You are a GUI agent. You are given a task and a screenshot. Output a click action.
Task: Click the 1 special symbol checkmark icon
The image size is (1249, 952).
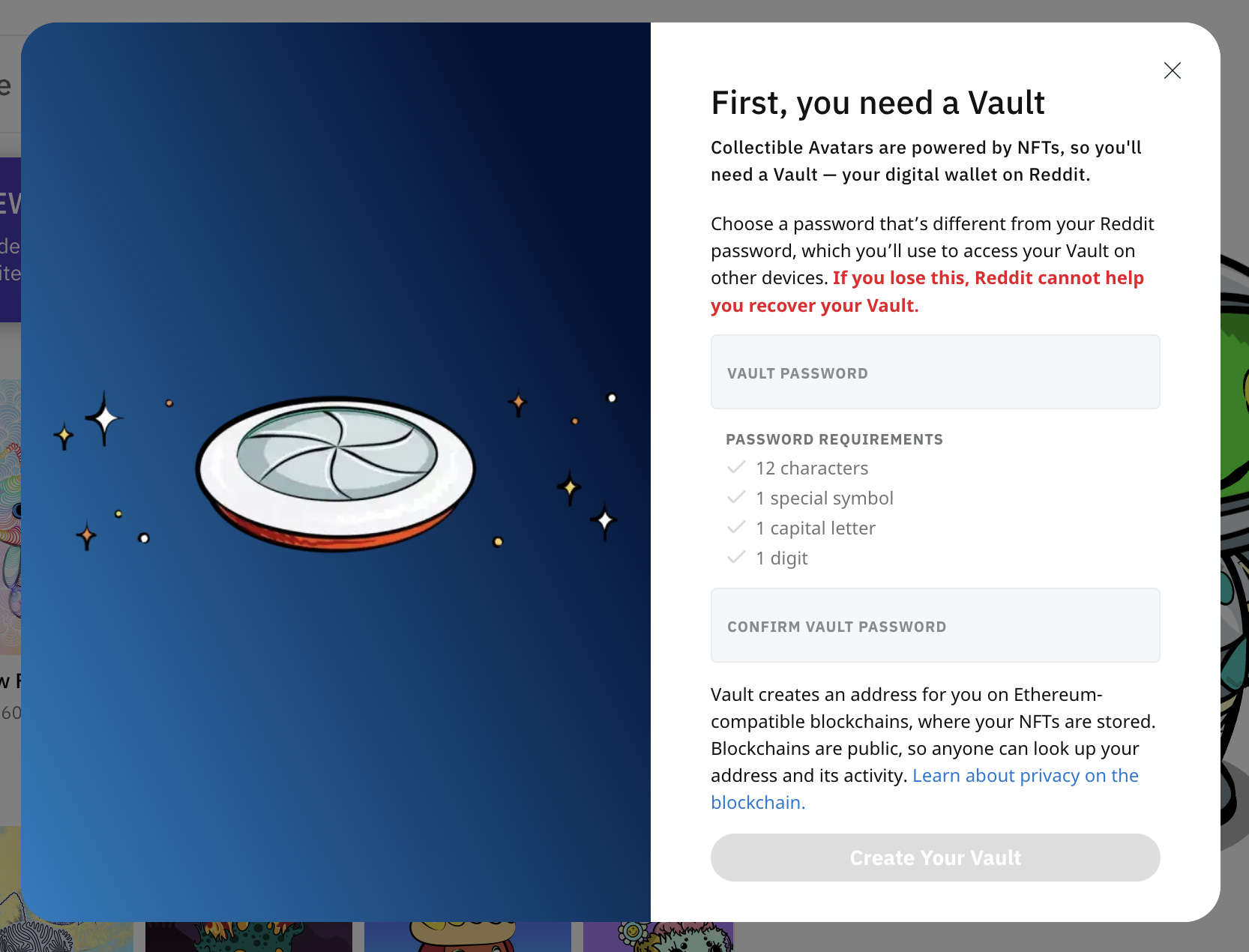pyautogui.click(x=736, y=498)
